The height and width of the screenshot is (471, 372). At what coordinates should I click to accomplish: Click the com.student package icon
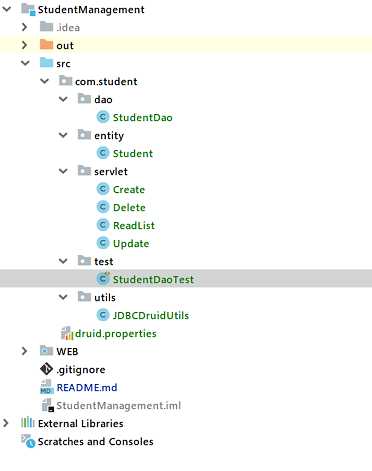coord(65,80)
